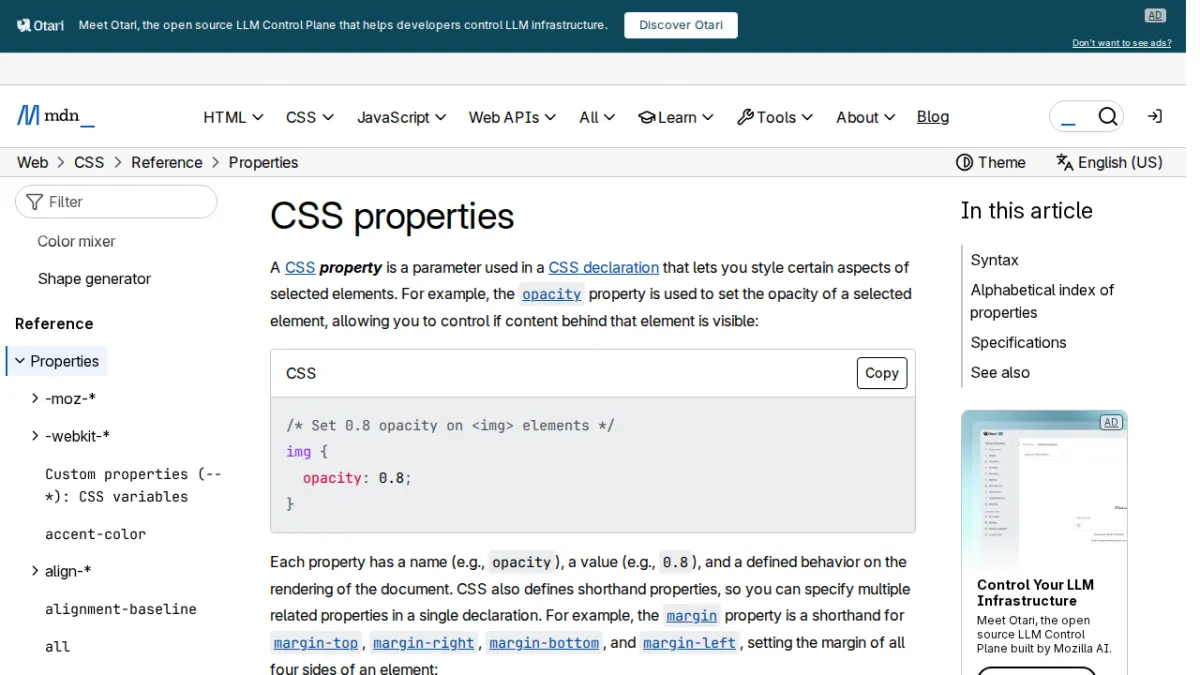Expand the Learn menu
1200x675 pixels.
(x=676, y=117)
